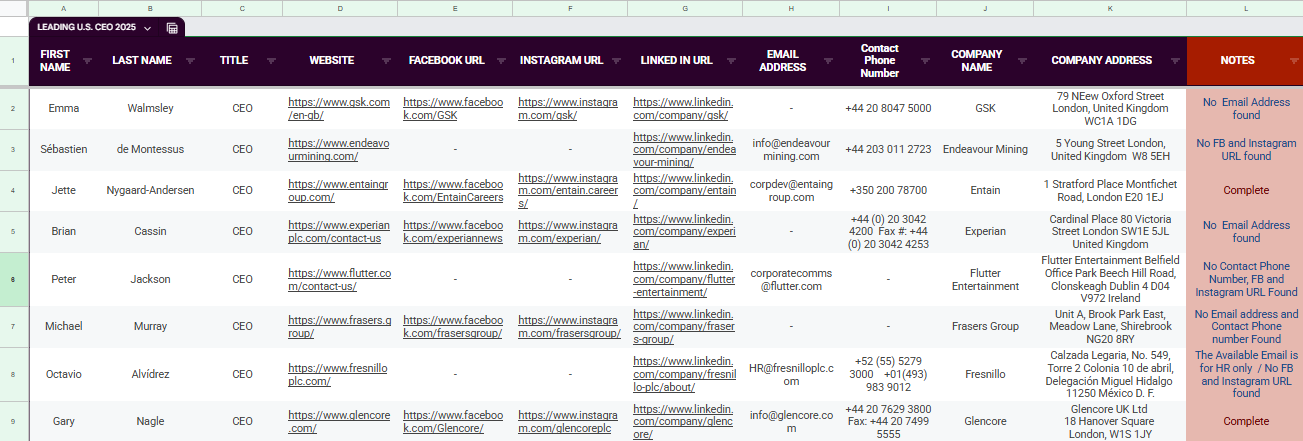Select the Available Email is for HR only note
The width and height of the screenshot is (1303, 441).
(x=1246, y=374)
